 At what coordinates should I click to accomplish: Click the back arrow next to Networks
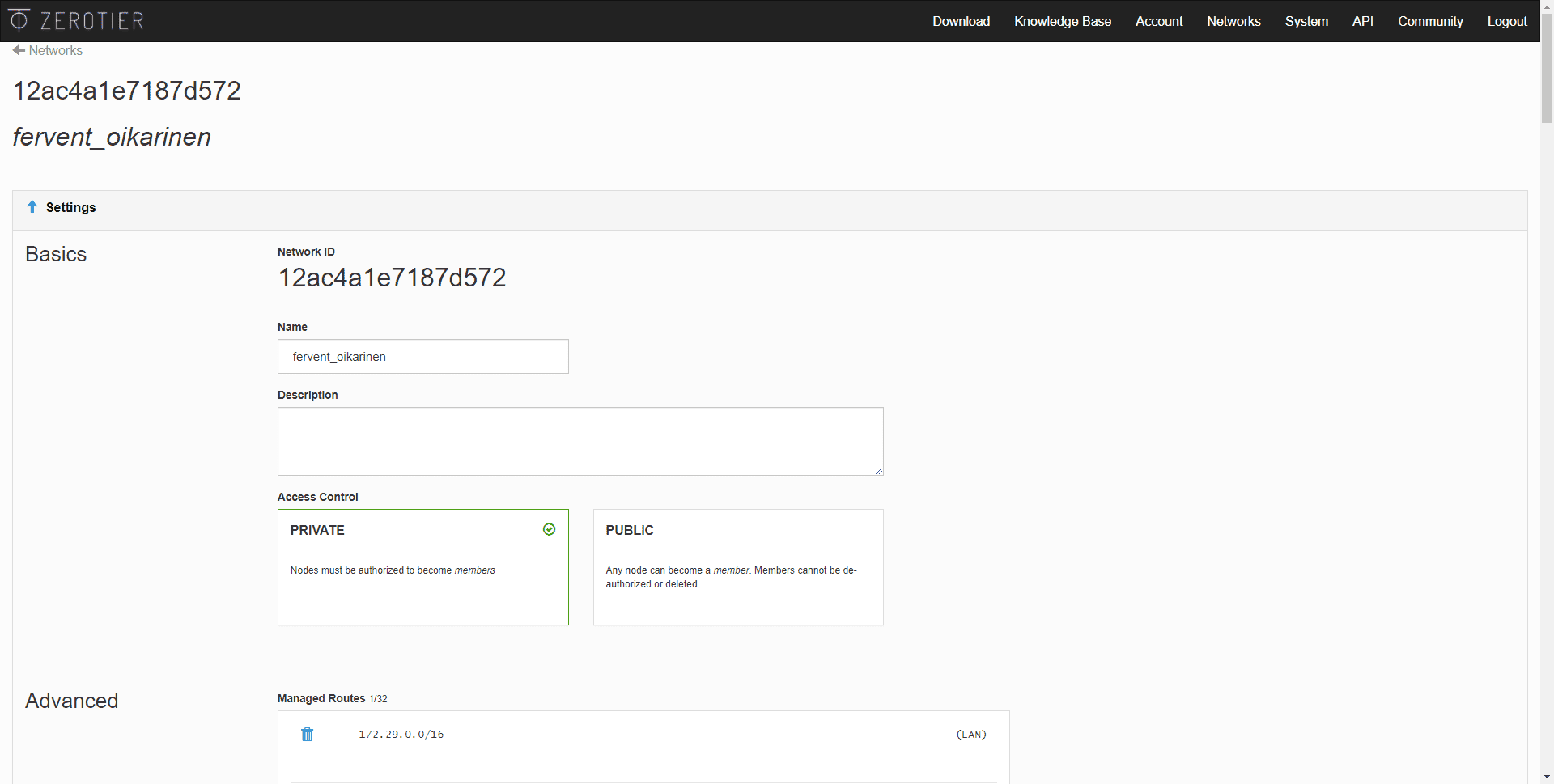[19, 50]
